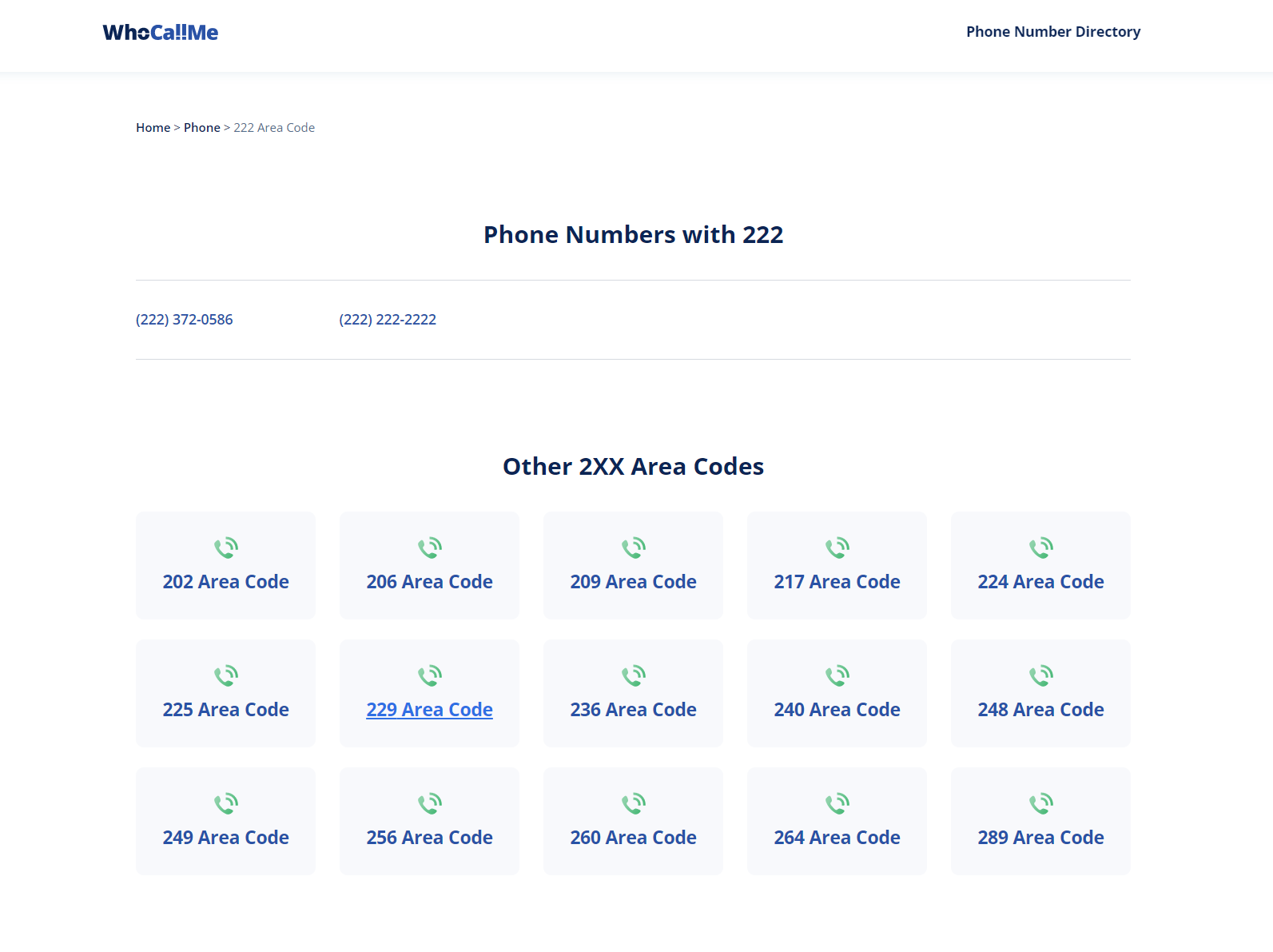The height and width of the screenshot is (952, 1273).
Task: Open the Phone Number Directory menu item
Action: (1052, 32)
